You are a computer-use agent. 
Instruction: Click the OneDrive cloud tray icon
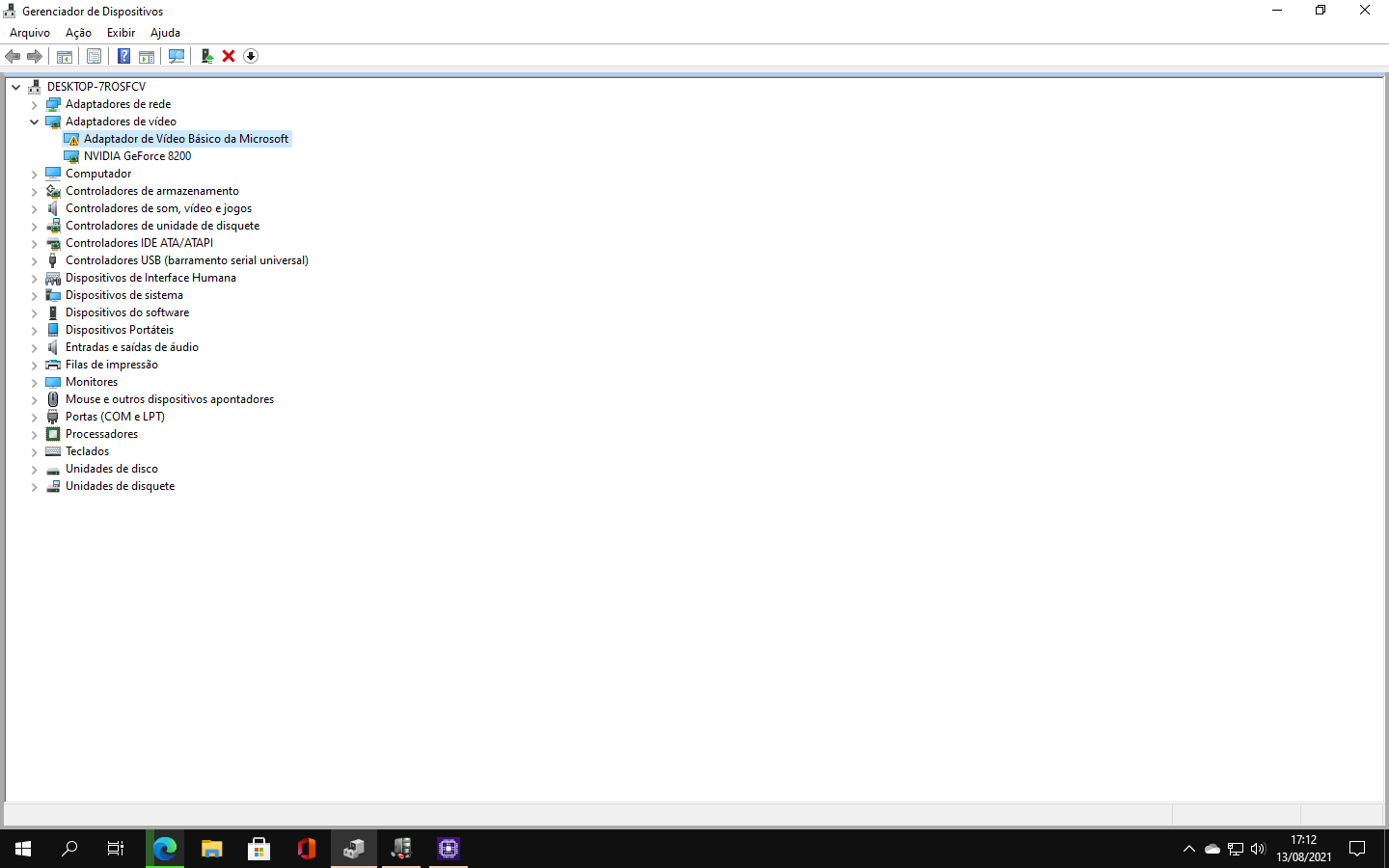[1212, 849]
